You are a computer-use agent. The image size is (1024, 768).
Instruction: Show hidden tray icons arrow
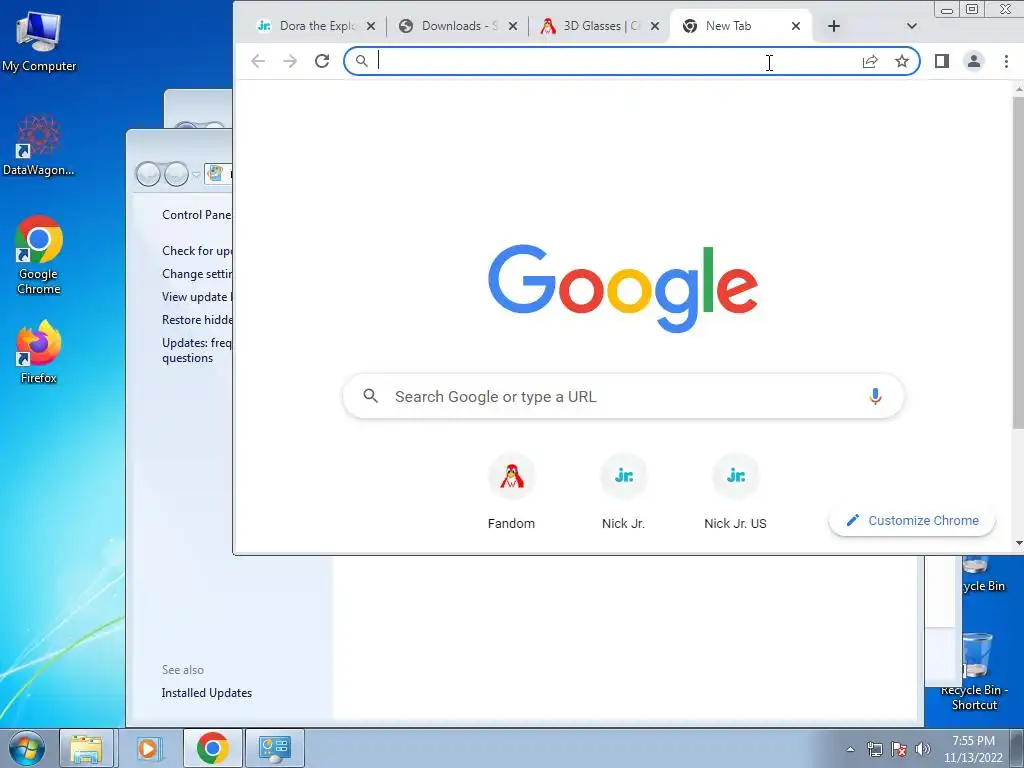[850, 749]
